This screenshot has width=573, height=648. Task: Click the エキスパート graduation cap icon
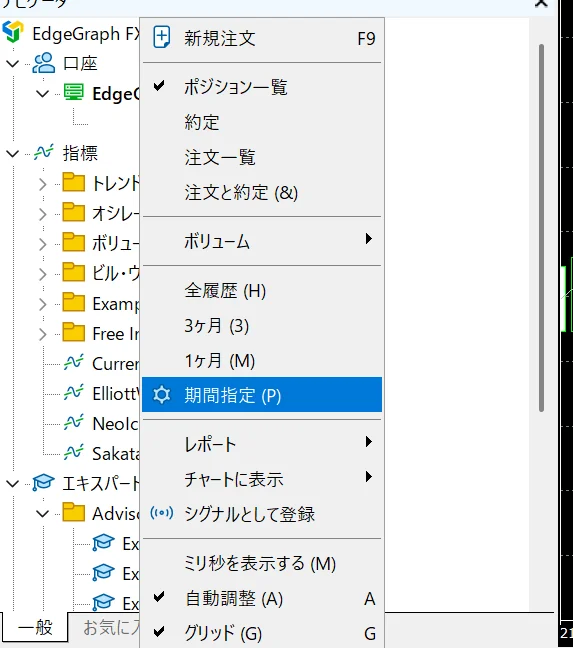click(43, 483)
